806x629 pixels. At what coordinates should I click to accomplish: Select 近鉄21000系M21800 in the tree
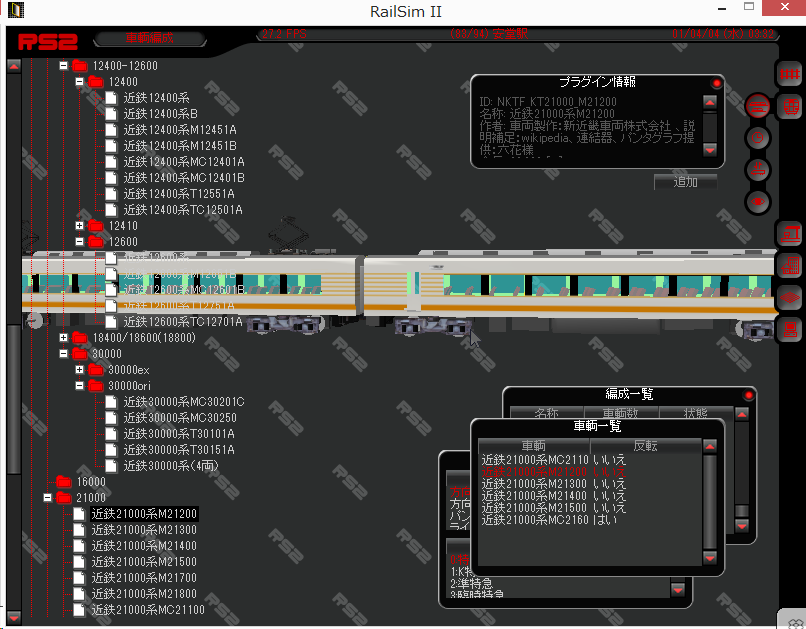(x=144, y=594)
